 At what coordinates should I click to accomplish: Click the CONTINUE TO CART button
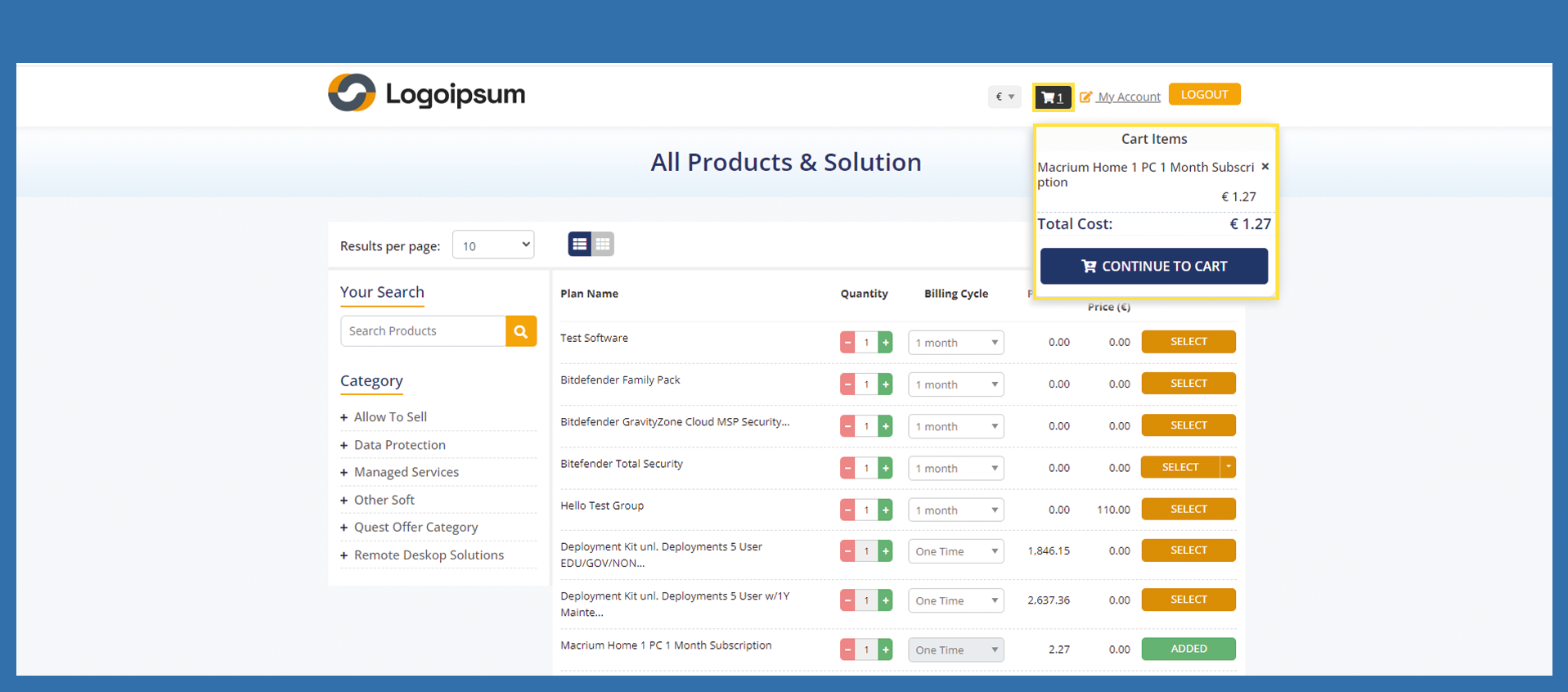pos(1153,267)
